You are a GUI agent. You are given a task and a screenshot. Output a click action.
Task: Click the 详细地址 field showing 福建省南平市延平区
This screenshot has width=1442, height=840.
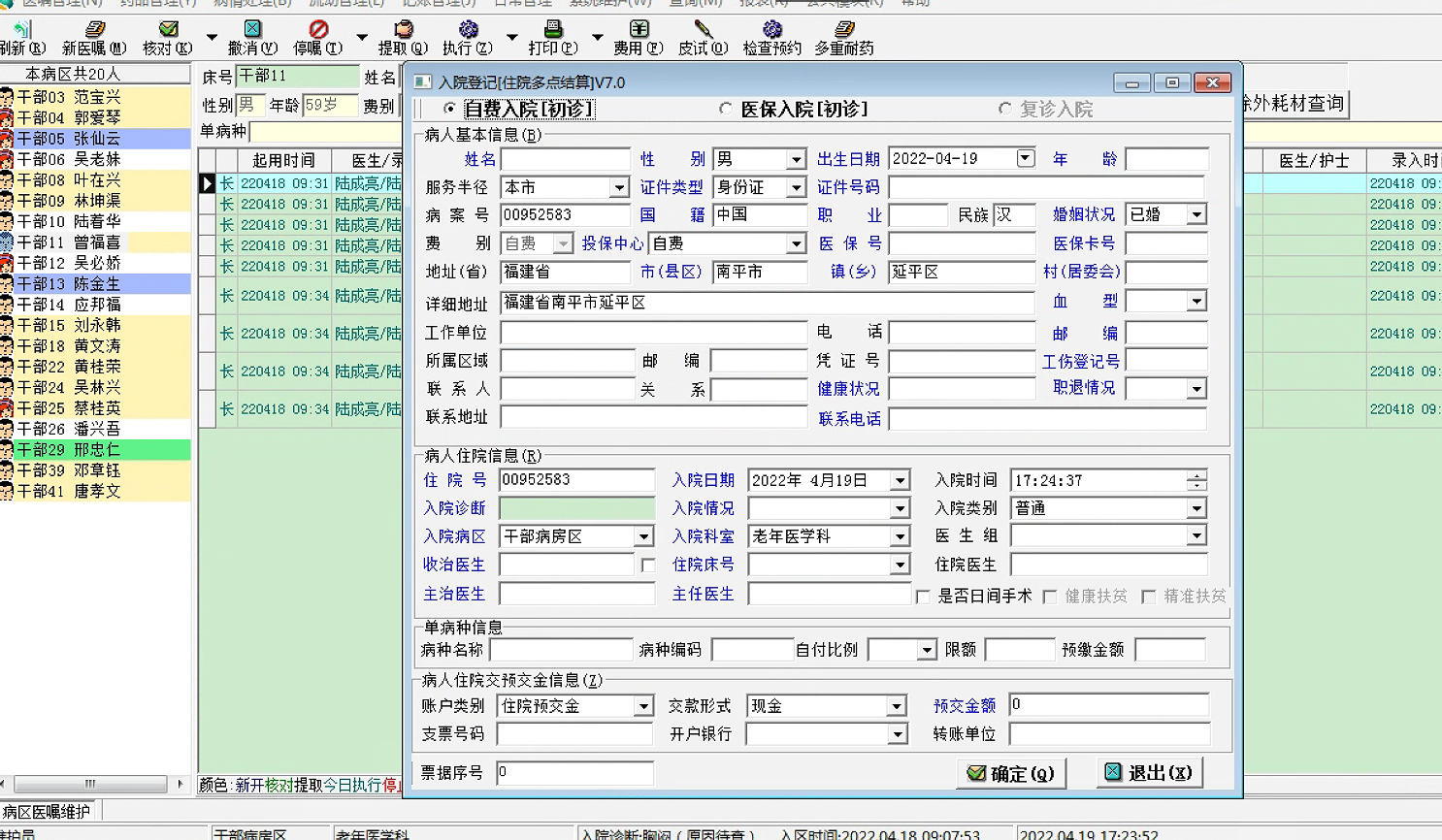coord(768,303)
